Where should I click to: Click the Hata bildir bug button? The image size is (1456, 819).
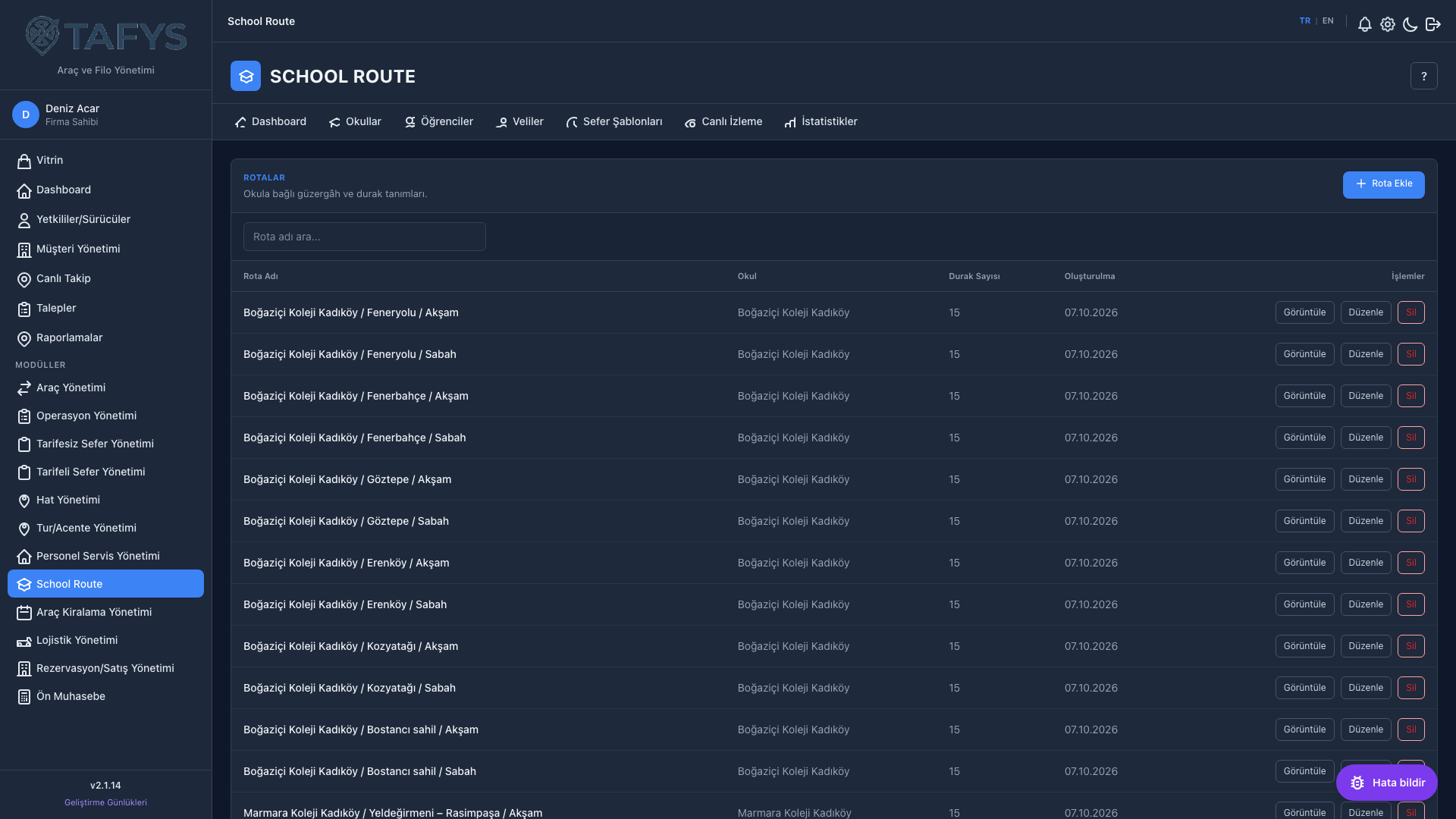point(1387,783)
